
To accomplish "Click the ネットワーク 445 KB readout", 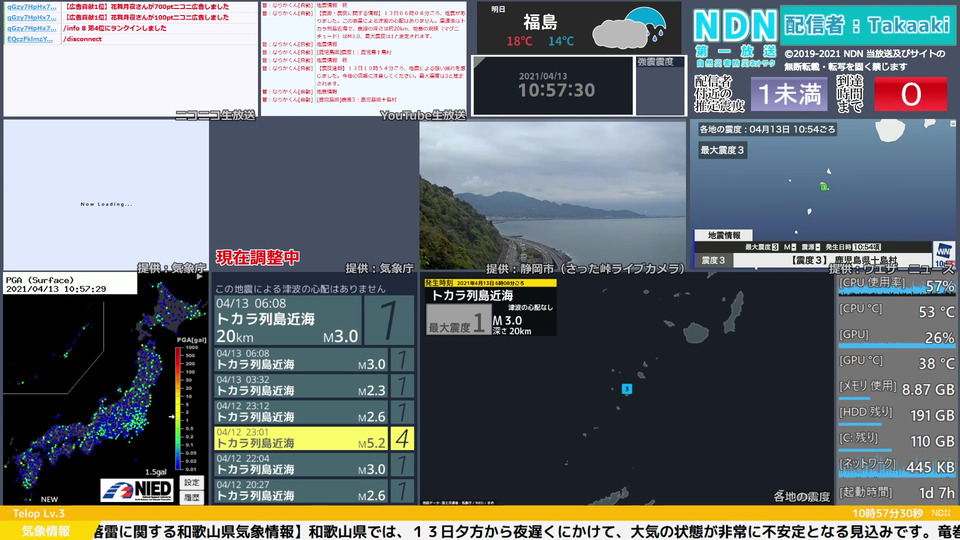I will click(896, 467).
